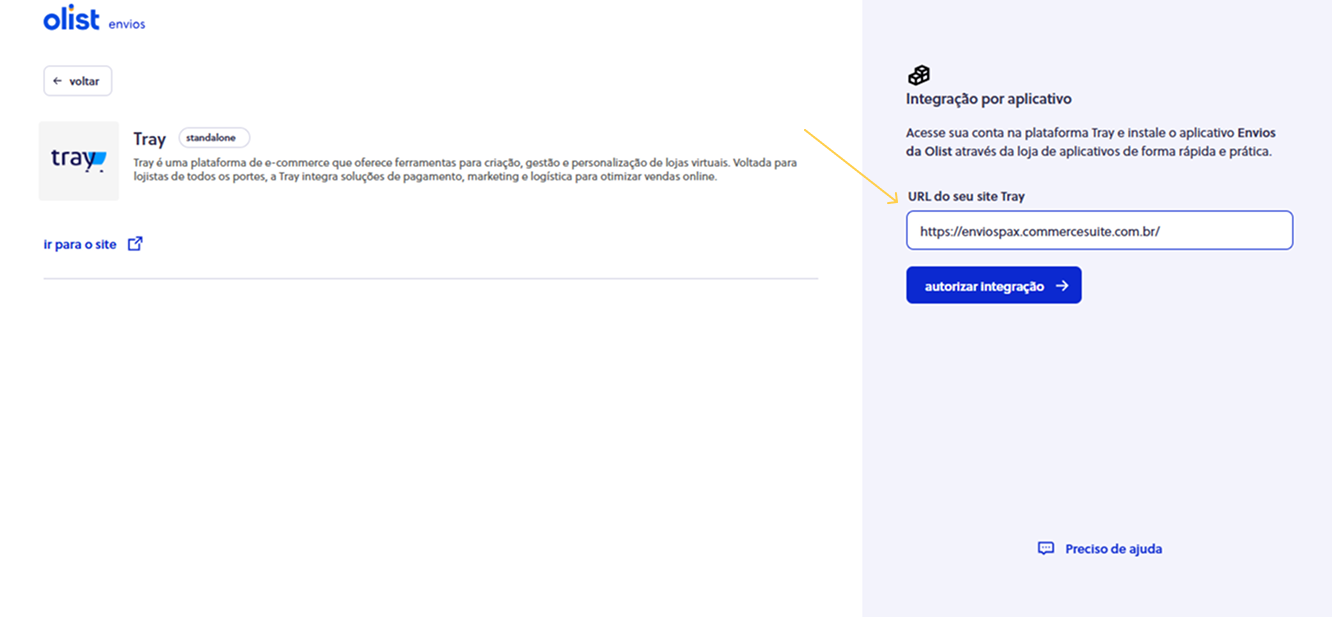The height and width of the screenshot is (617, 1332).
Task: Click the olist logo
Action: click(71, 19)
